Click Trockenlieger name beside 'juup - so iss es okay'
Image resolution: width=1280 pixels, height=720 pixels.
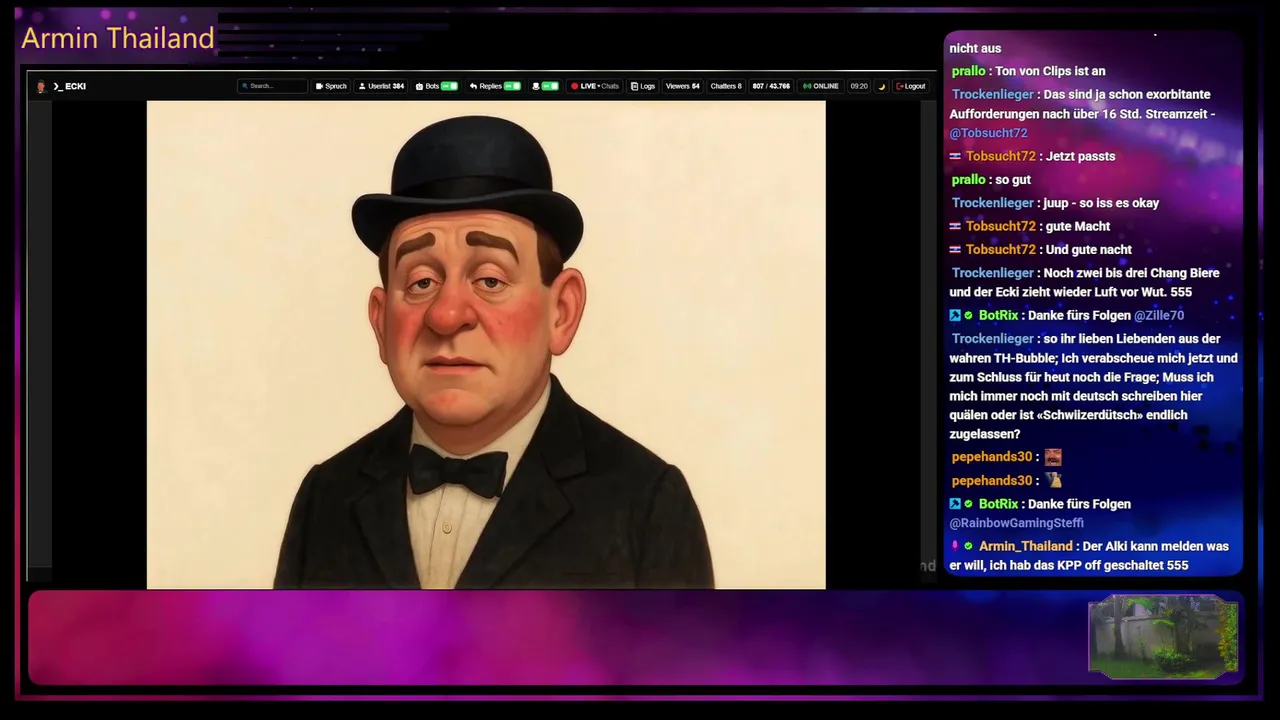click(992, 203)
